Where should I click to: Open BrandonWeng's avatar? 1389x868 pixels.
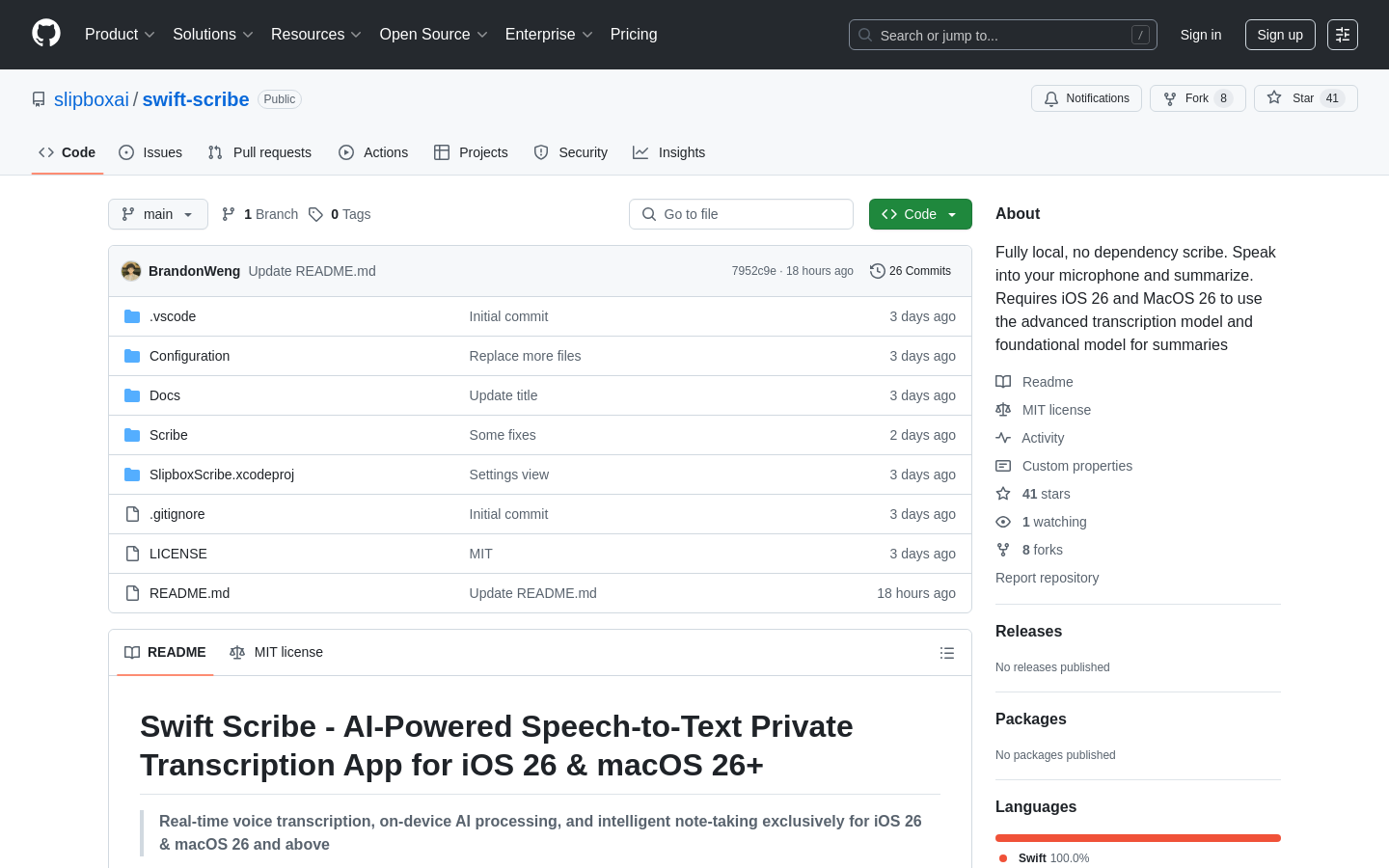tap(131, 271)
